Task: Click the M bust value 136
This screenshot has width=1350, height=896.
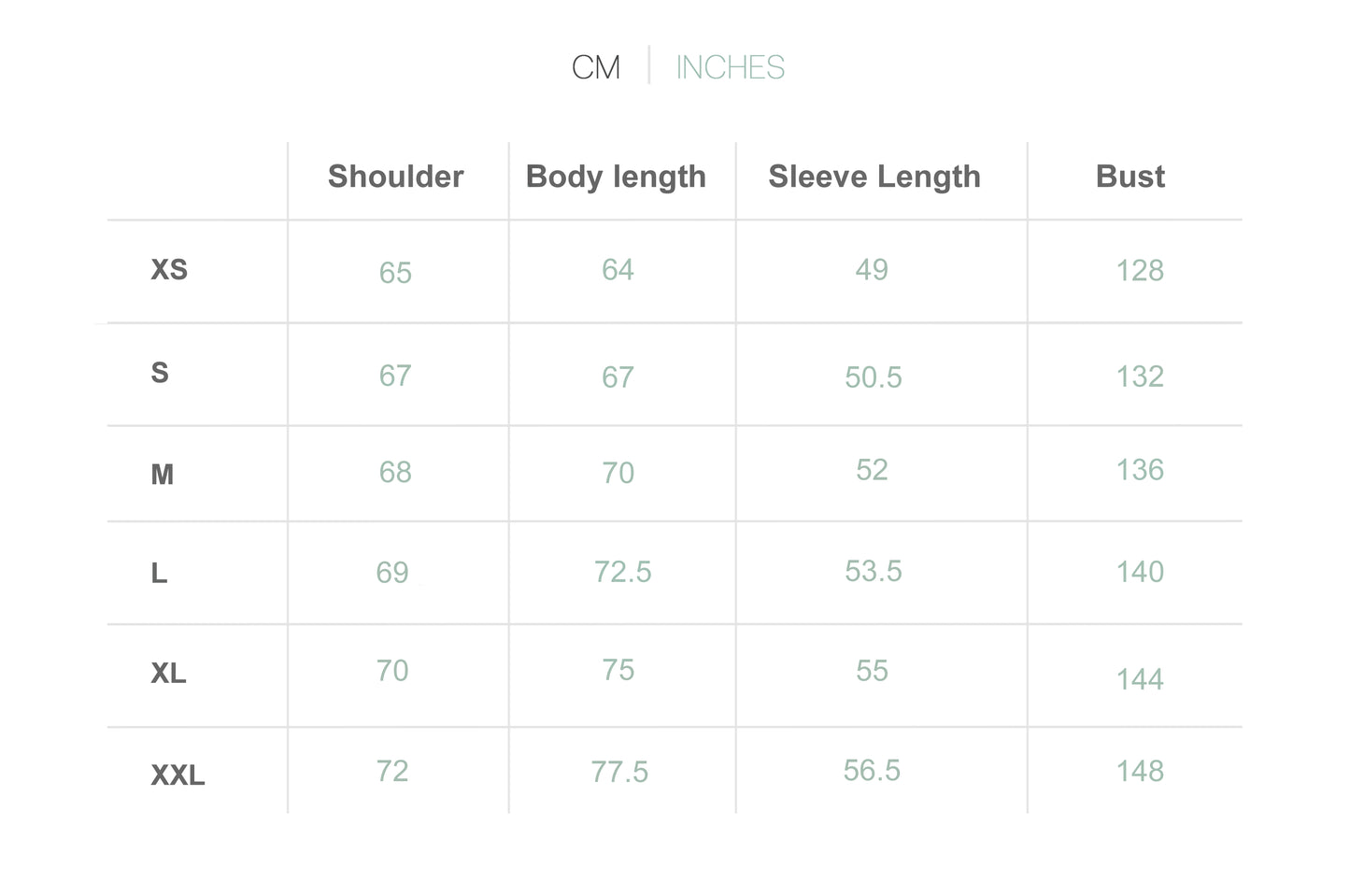Action: 1140,470
